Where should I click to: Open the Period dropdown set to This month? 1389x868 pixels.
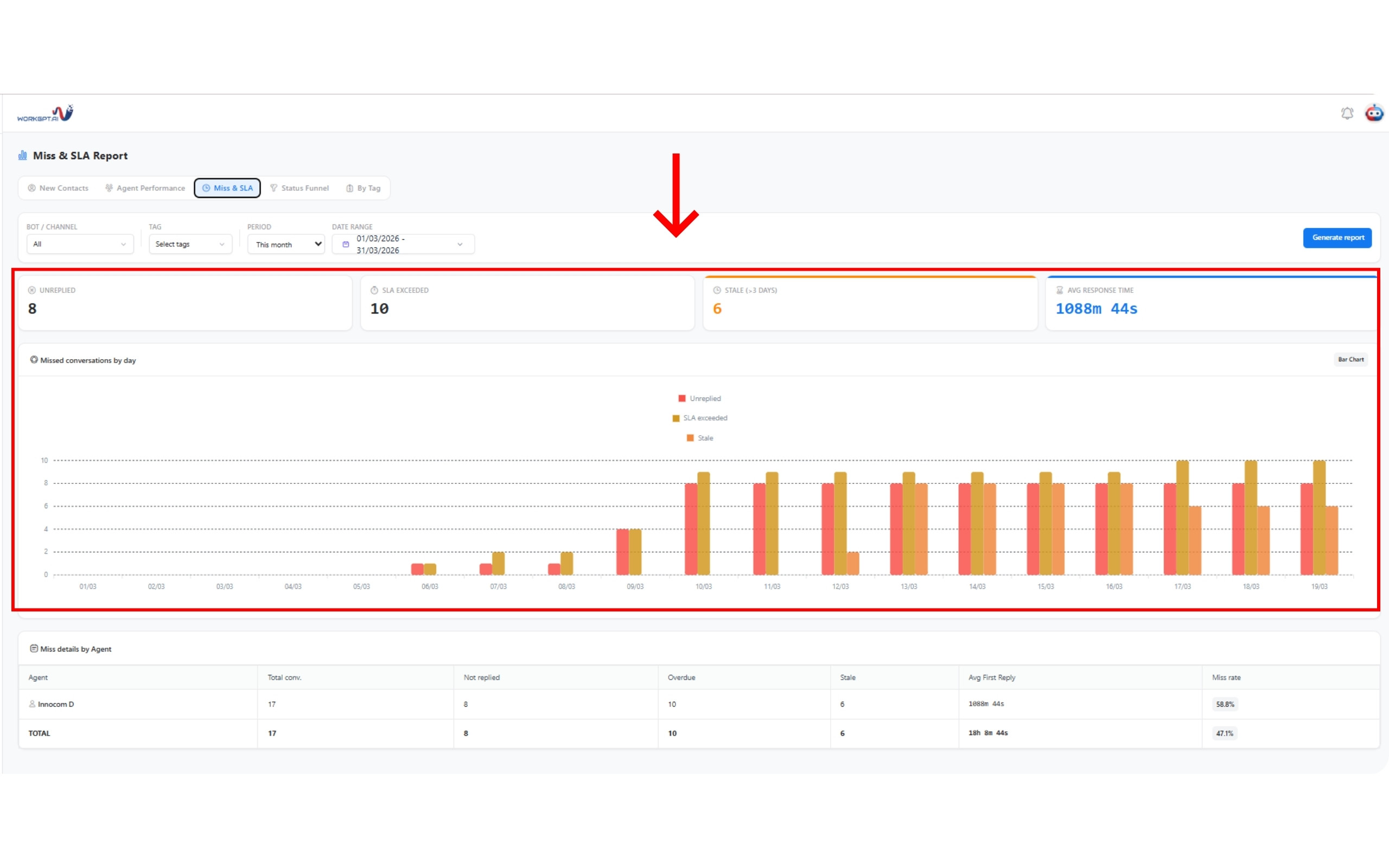[286, 245]
